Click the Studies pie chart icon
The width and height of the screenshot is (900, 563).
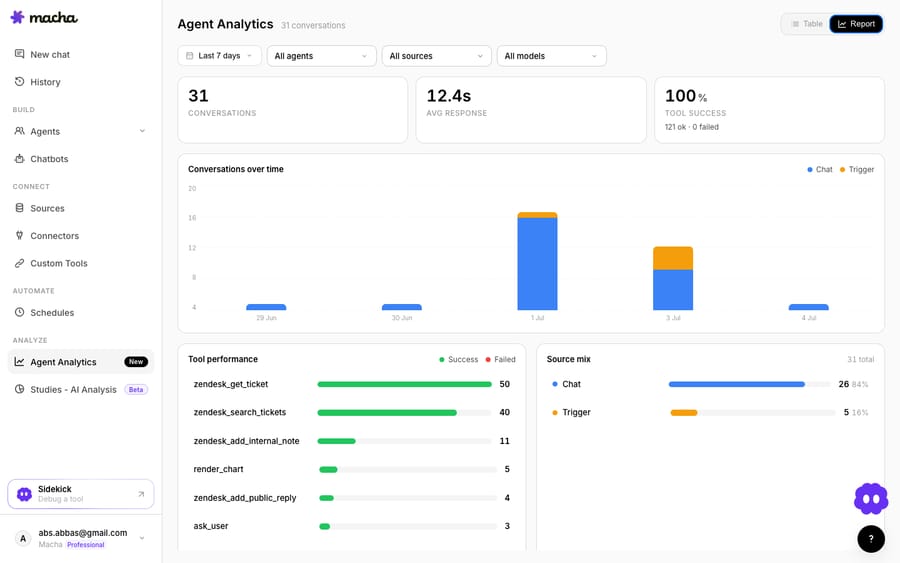[20, 389]
